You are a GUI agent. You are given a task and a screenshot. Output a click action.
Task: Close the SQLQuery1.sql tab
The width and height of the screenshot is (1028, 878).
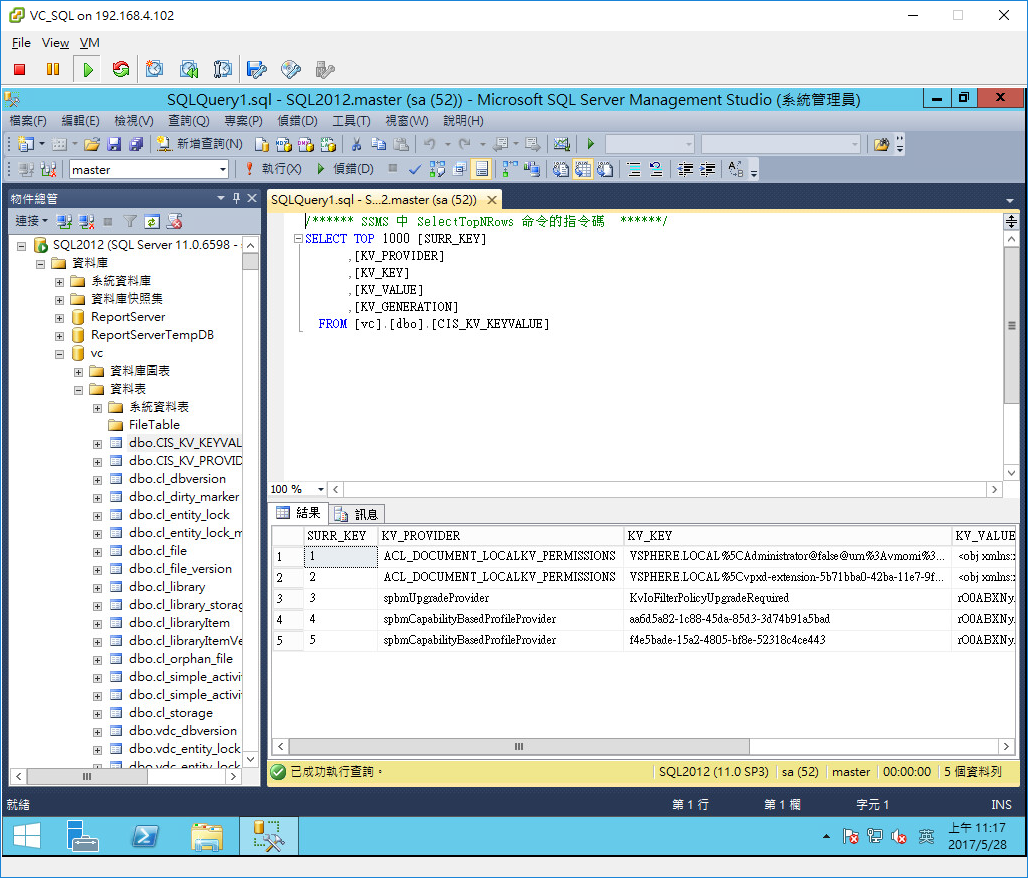tap(492, 199)
